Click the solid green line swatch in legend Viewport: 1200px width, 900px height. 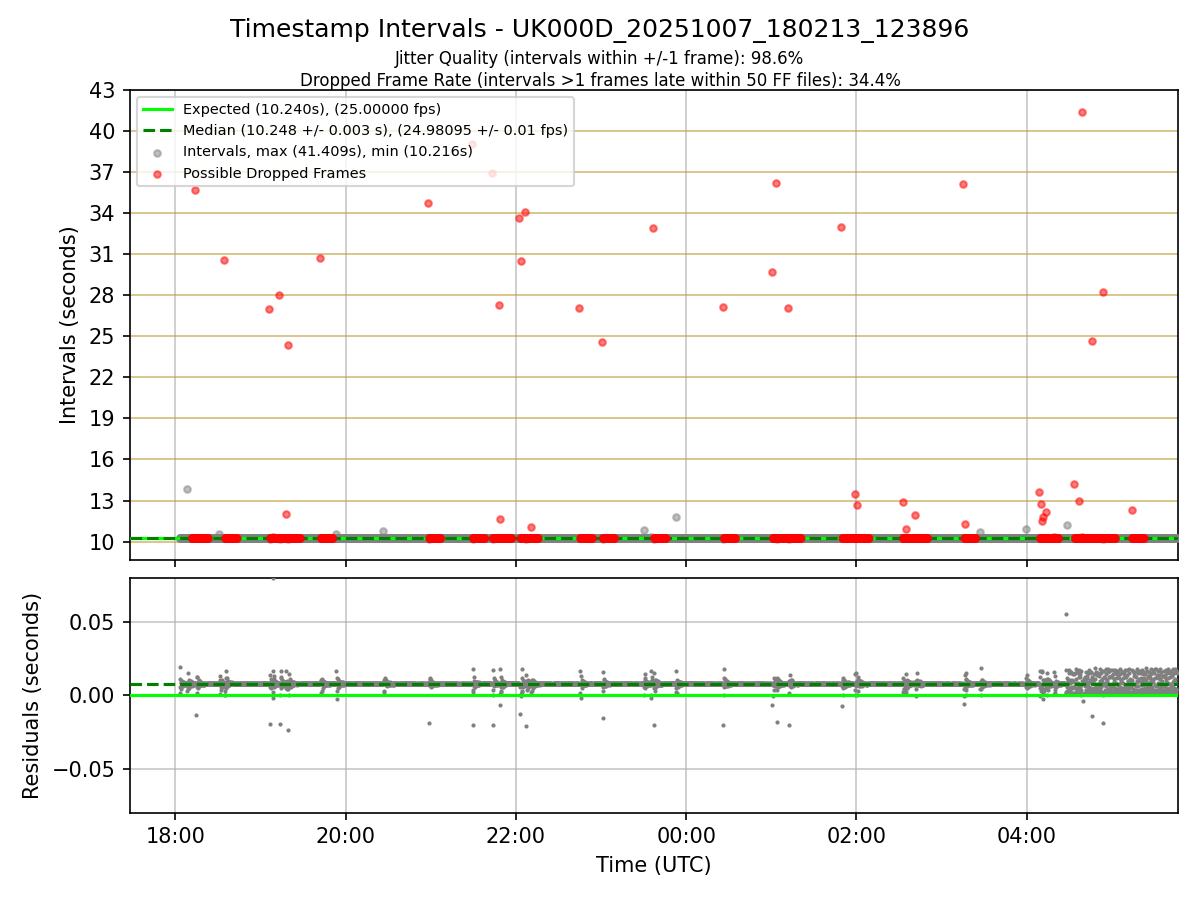158,109
